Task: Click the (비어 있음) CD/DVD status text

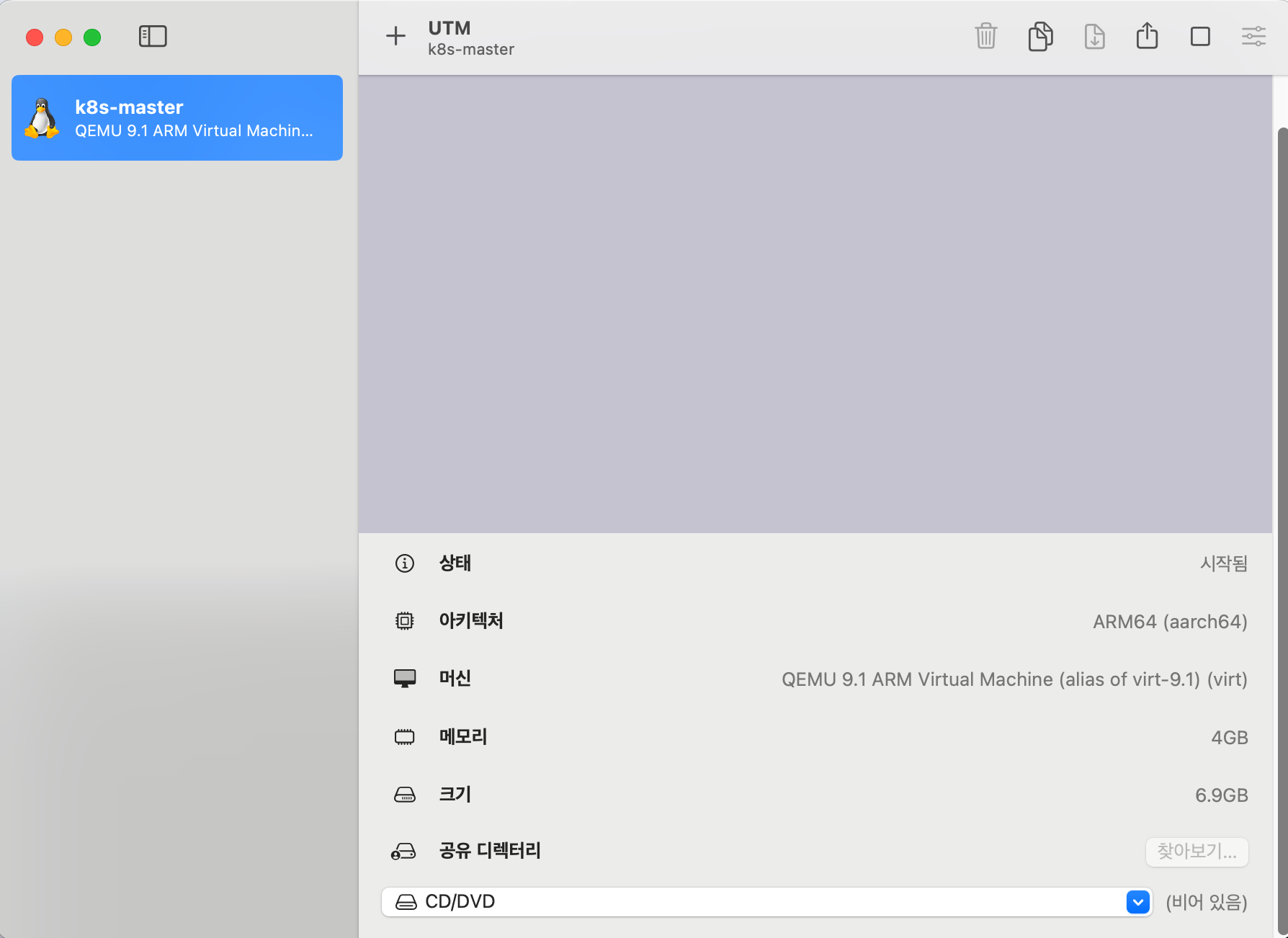Action: coord(1207,902)
